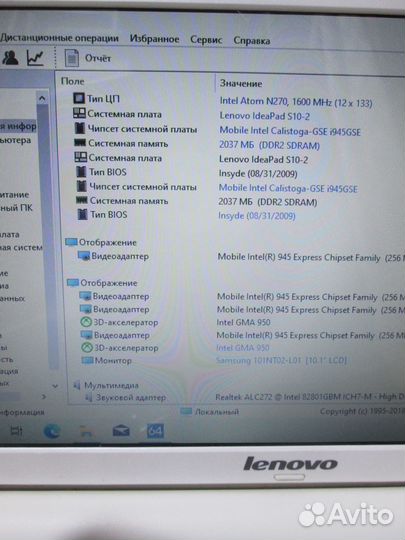Click the Локальный status bar computer icon
This screenshot has height=540, width=405.
(186, 411)
